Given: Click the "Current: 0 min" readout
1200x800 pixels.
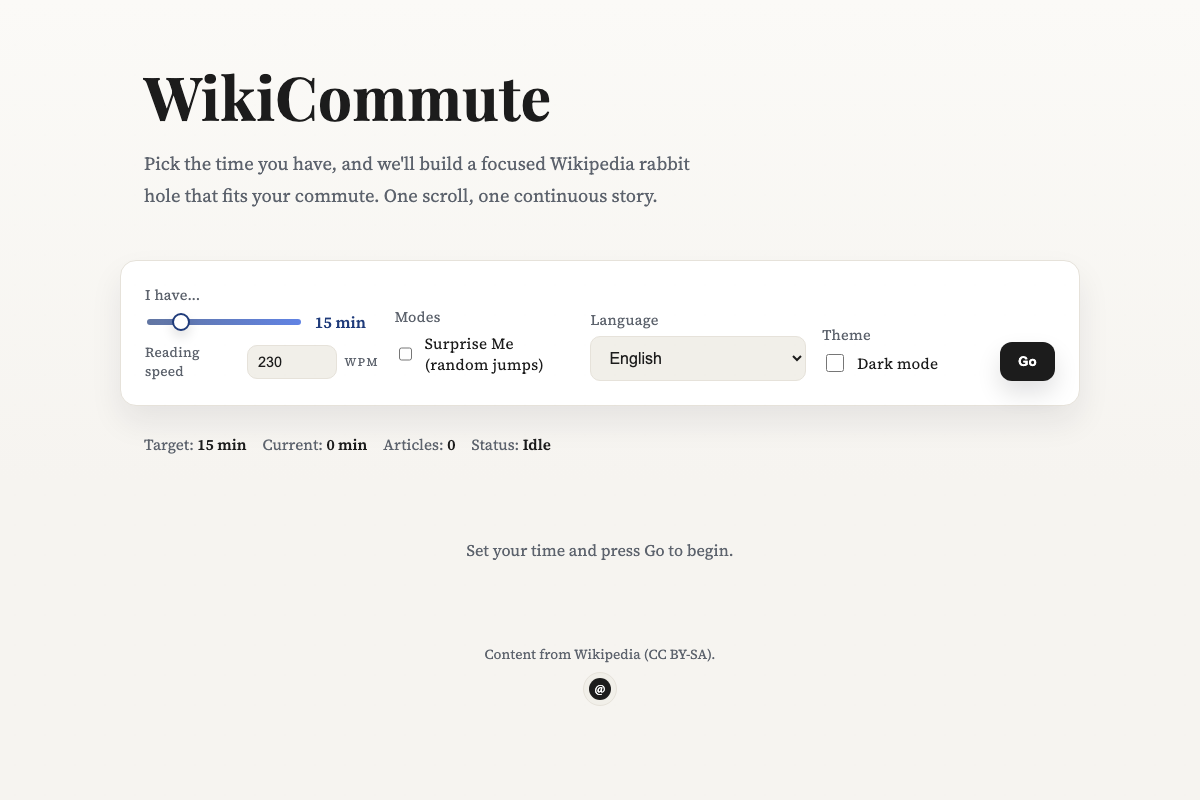Looking at the screenshot, I should pos(315,445).
